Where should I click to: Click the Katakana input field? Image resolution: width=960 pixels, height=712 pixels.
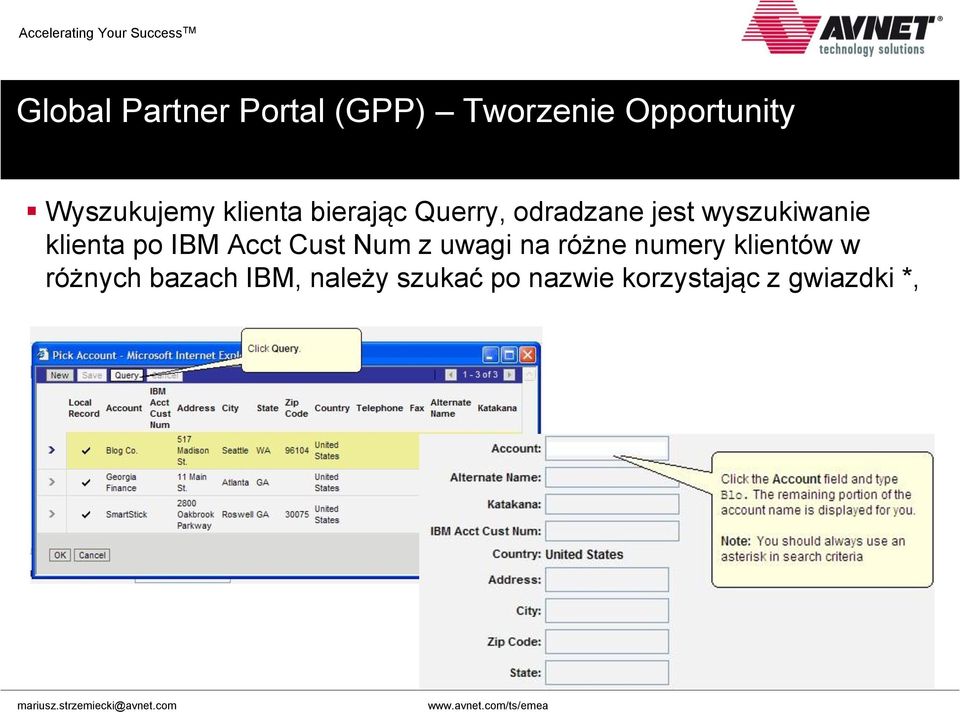tap(612, 504)
